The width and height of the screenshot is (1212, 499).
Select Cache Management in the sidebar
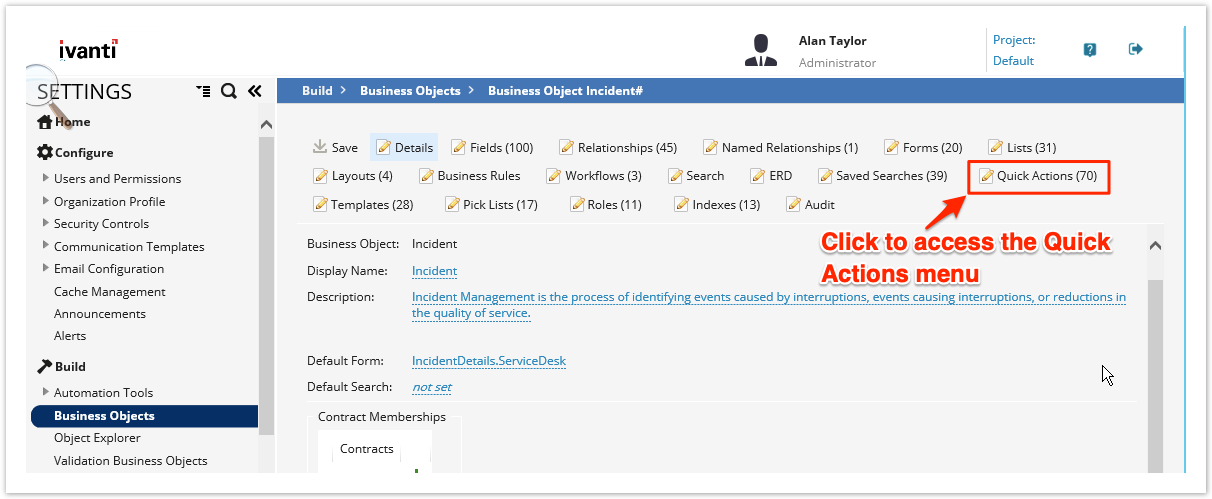(110, 292)
